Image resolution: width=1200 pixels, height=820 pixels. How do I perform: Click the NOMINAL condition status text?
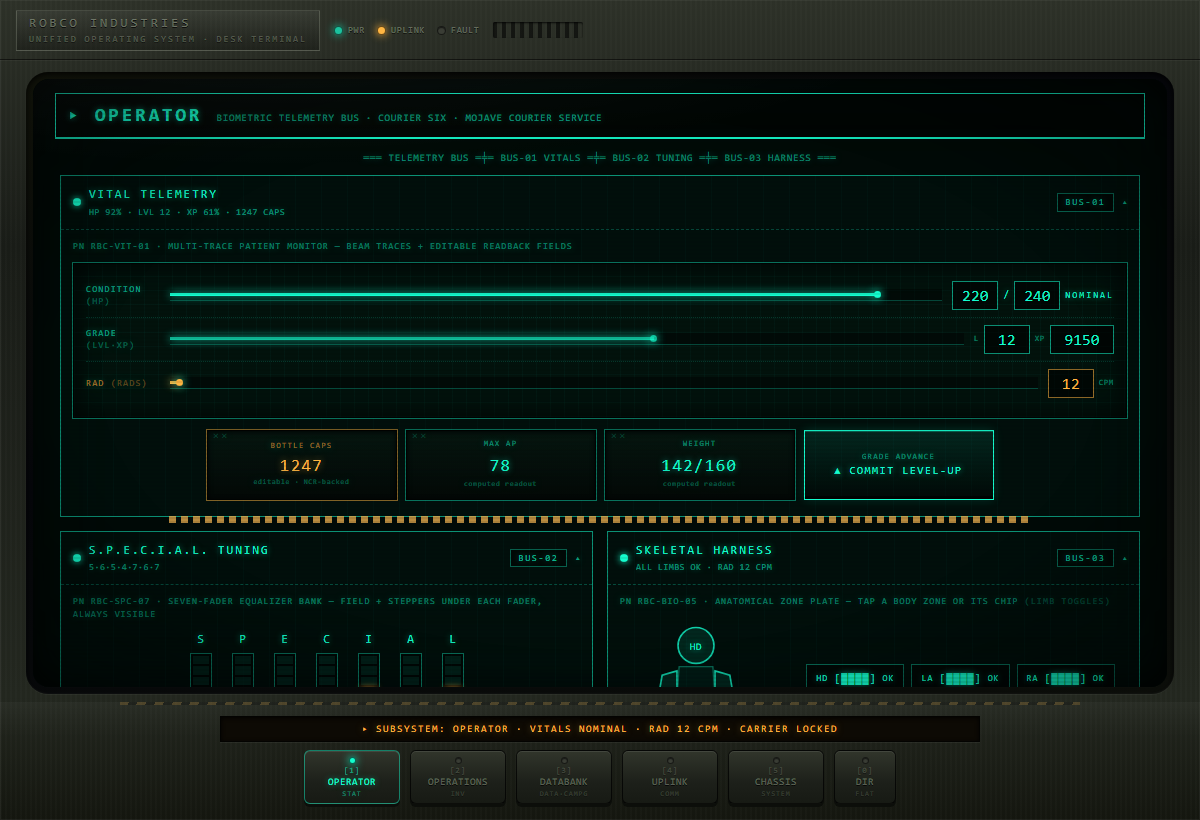tap(1089, 295)
